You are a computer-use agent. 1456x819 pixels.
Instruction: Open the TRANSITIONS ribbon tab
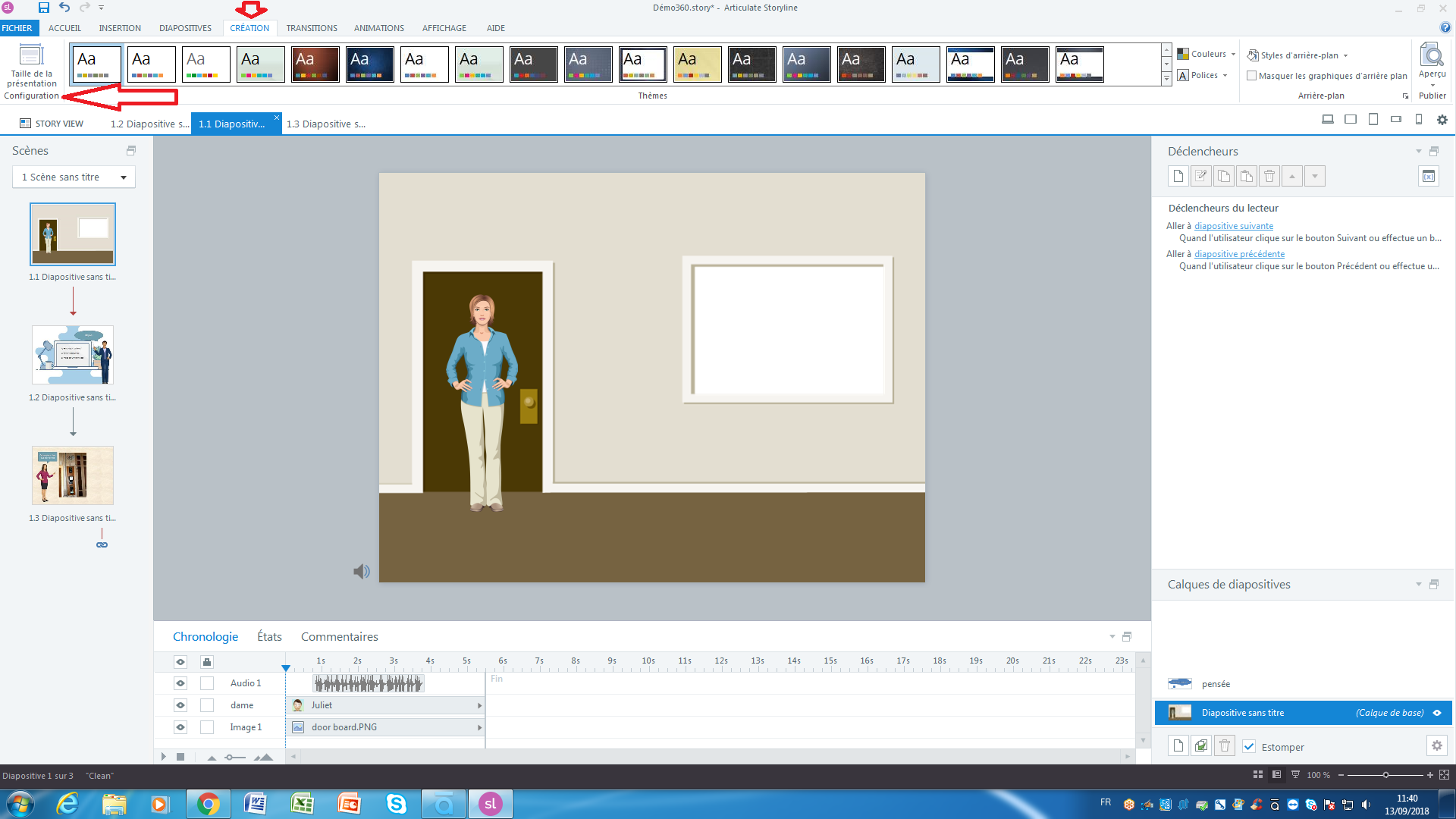coord(312,28)
